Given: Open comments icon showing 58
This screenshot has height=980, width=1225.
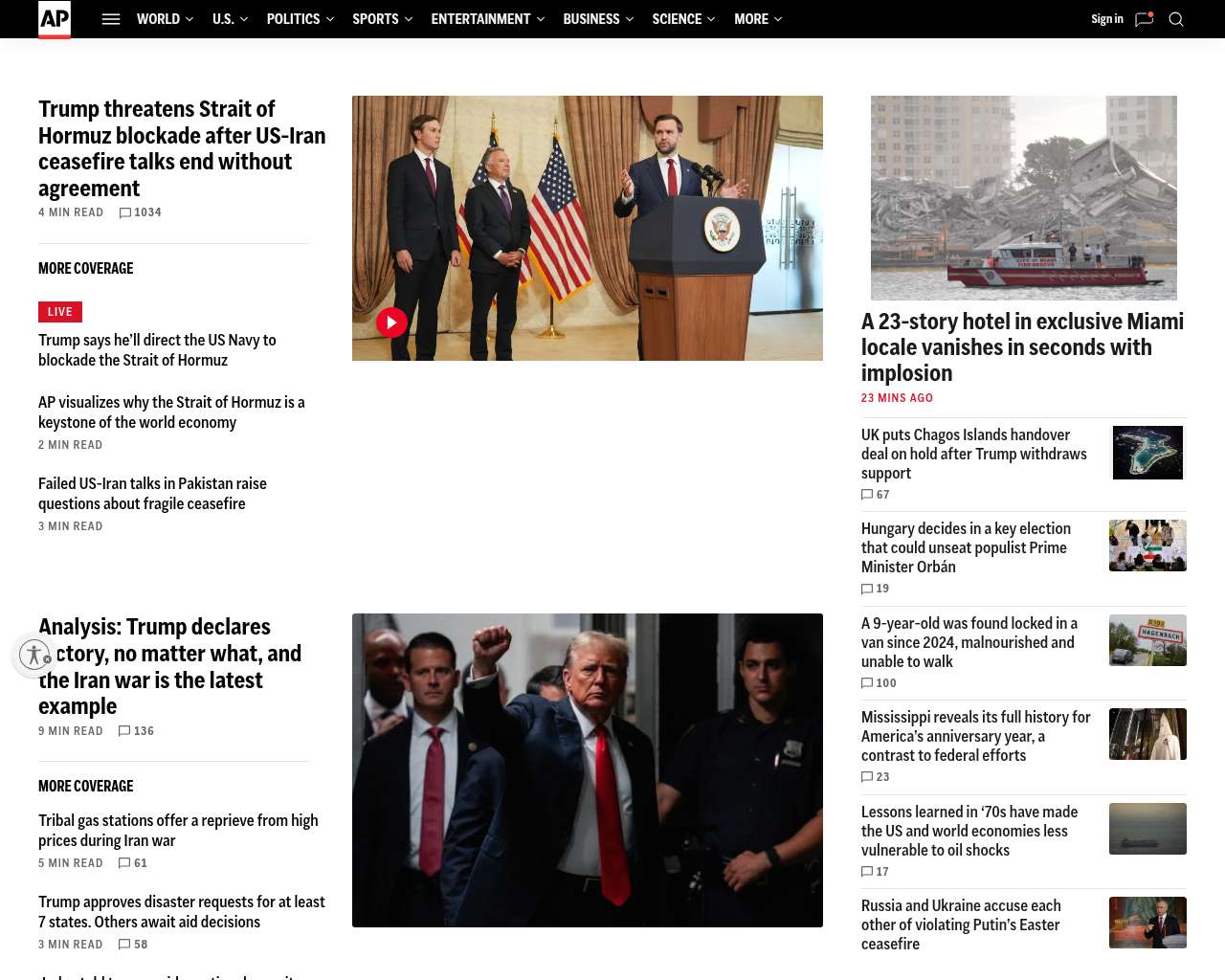Looking at the screenshot, I should tap(124, 945).
